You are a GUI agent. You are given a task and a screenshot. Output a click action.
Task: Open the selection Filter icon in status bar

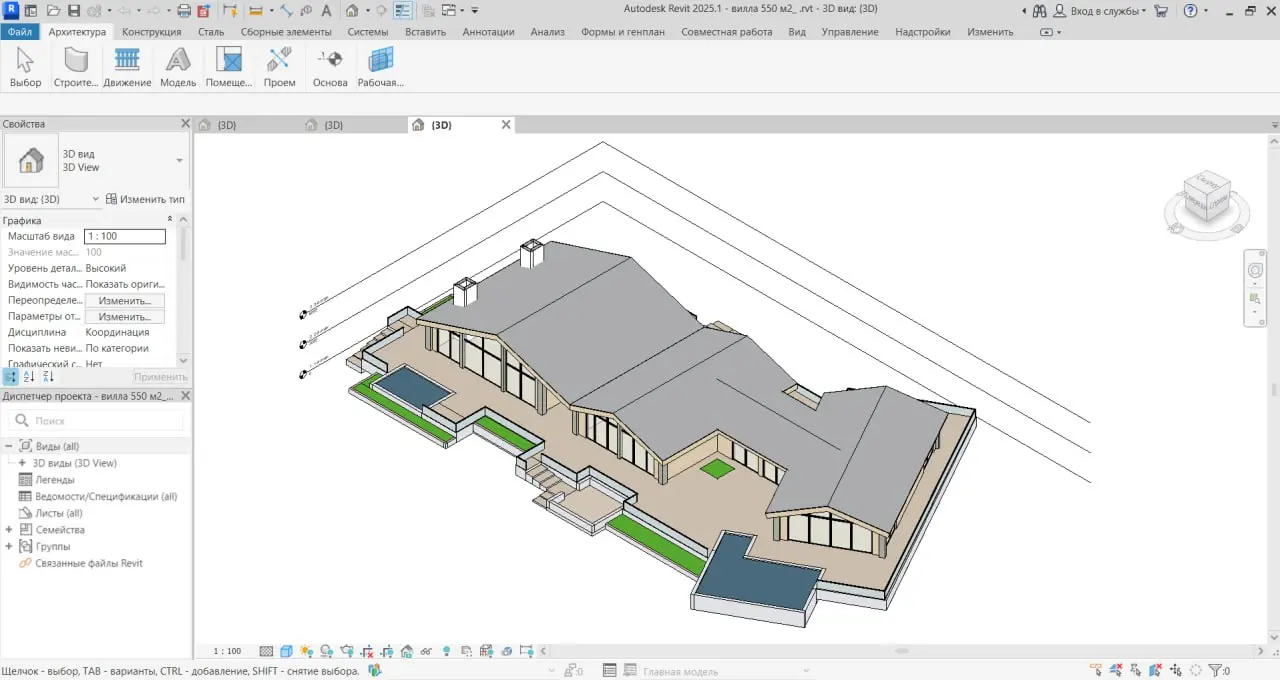[1216, 670]
